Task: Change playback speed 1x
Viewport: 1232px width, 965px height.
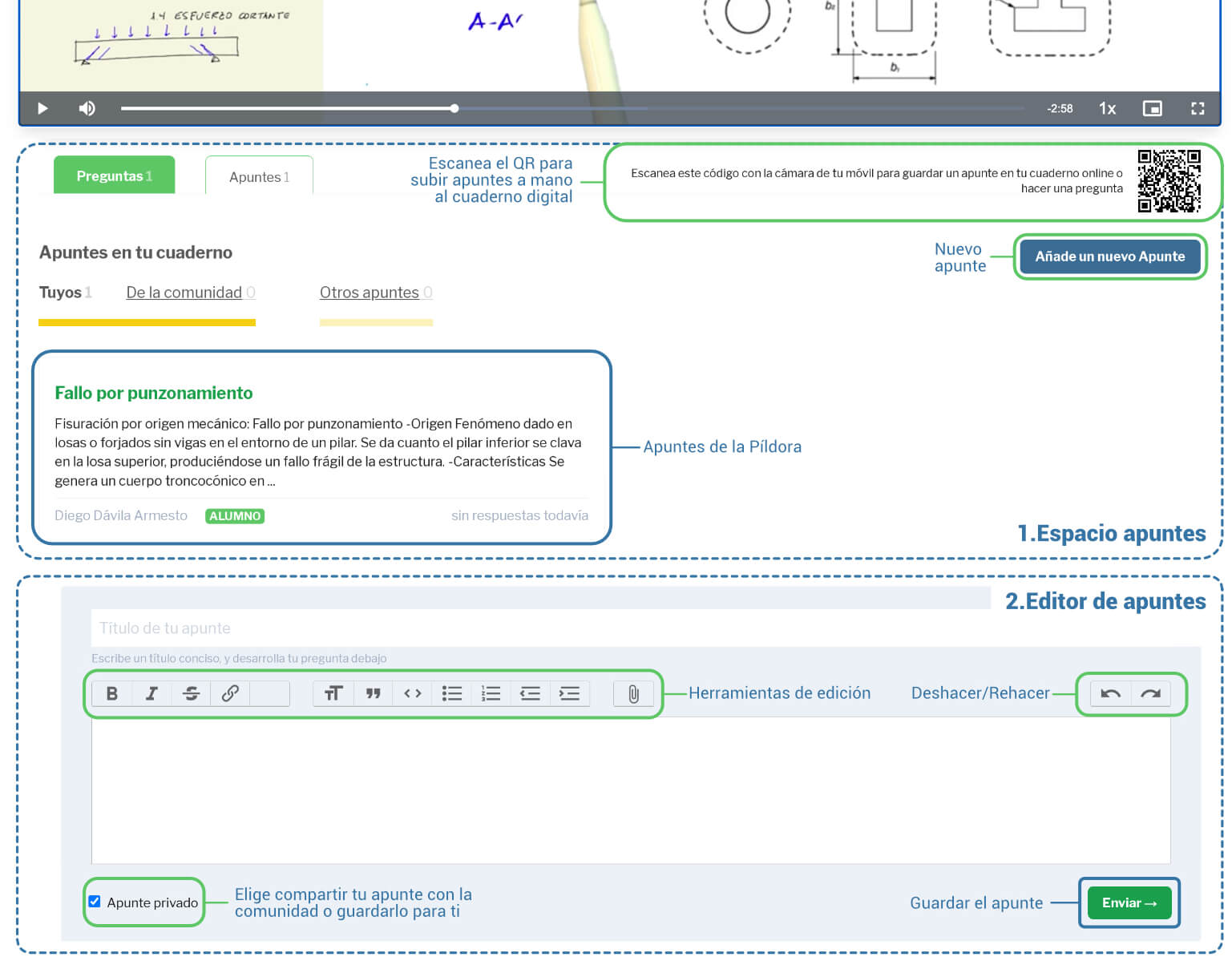Action: (1107, 108)
